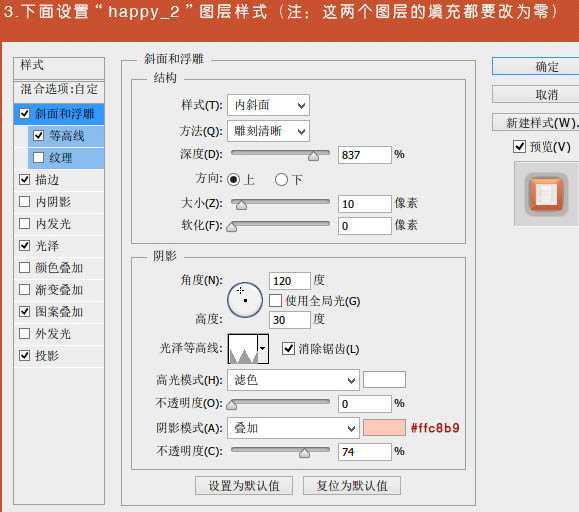
Task: Select 混合选项:自定 in styles list
Action: 59,89
